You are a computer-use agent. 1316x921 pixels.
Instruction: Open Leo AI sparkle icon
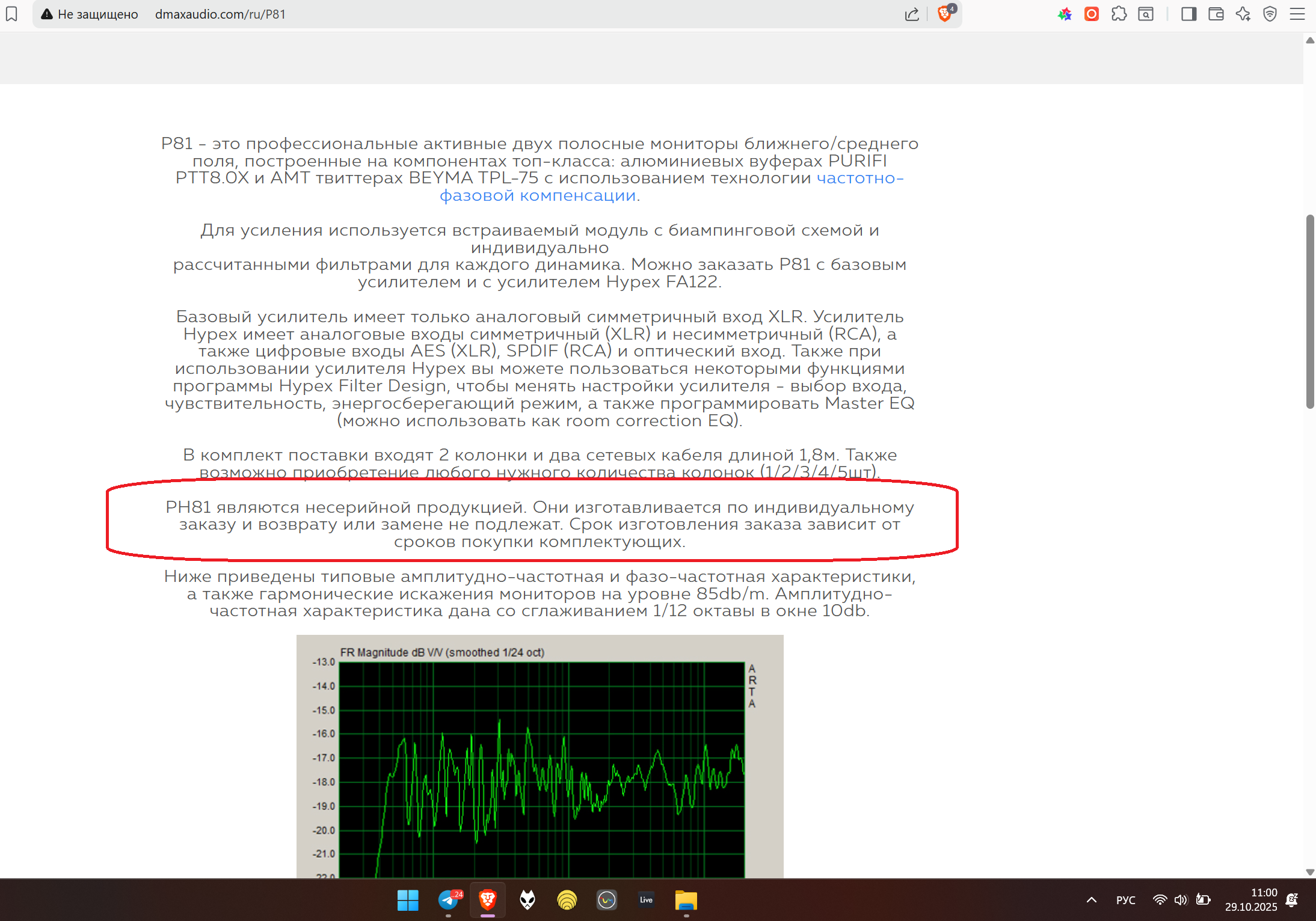(1243, 14)
